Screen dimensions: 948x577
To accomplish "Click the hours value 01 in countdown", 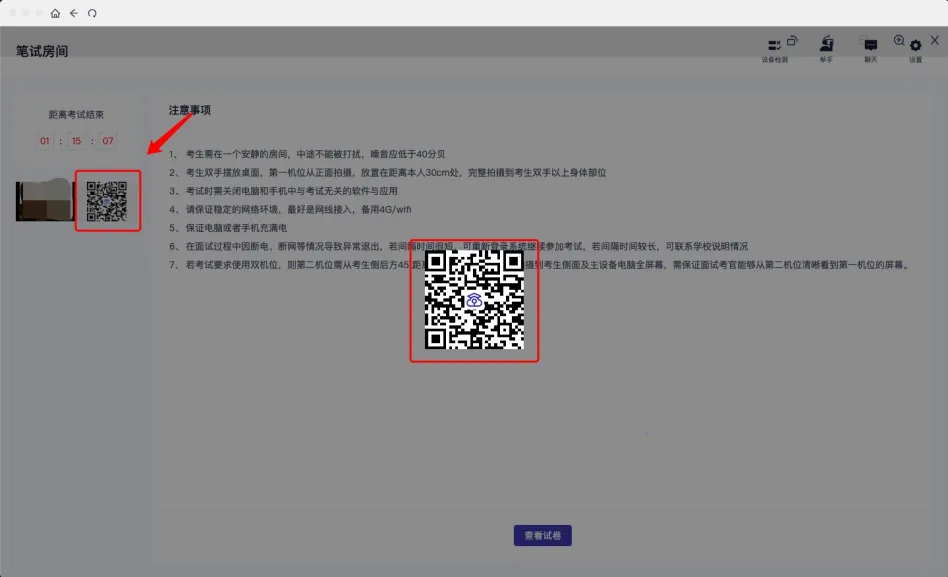I will 45,141.
